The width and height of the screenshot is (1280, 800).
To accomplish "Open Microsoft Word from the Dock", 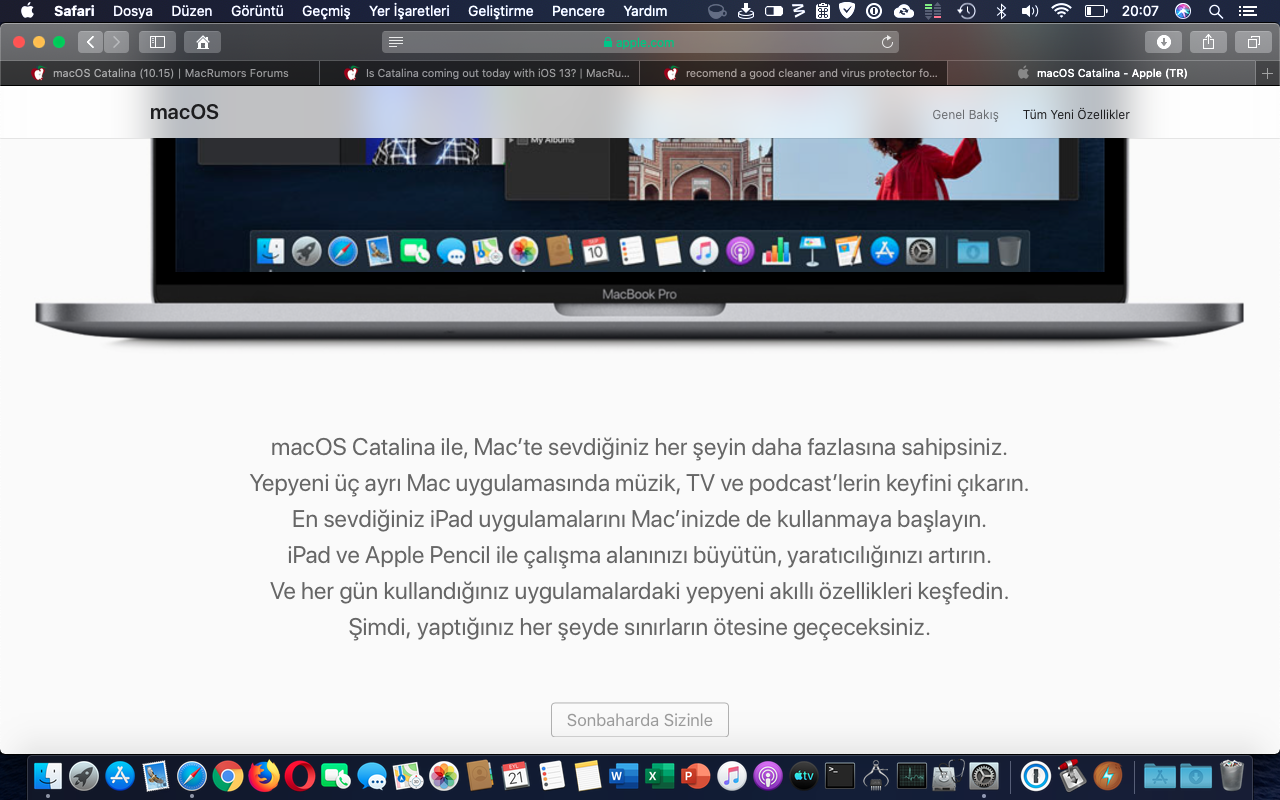I will pos(624,775).
